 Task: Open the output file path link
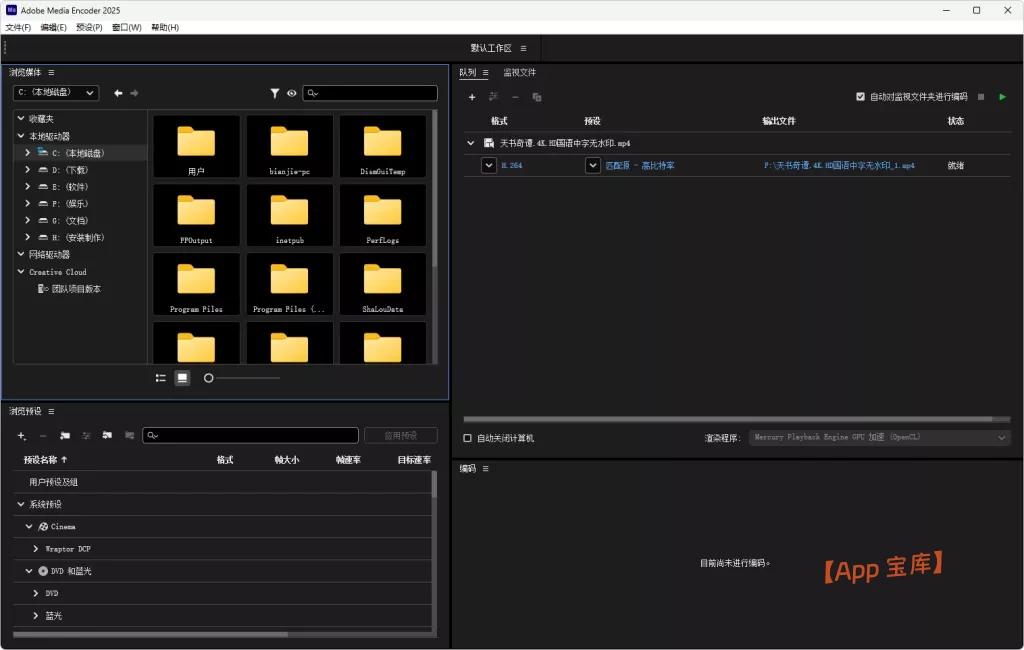coord(838,165)
